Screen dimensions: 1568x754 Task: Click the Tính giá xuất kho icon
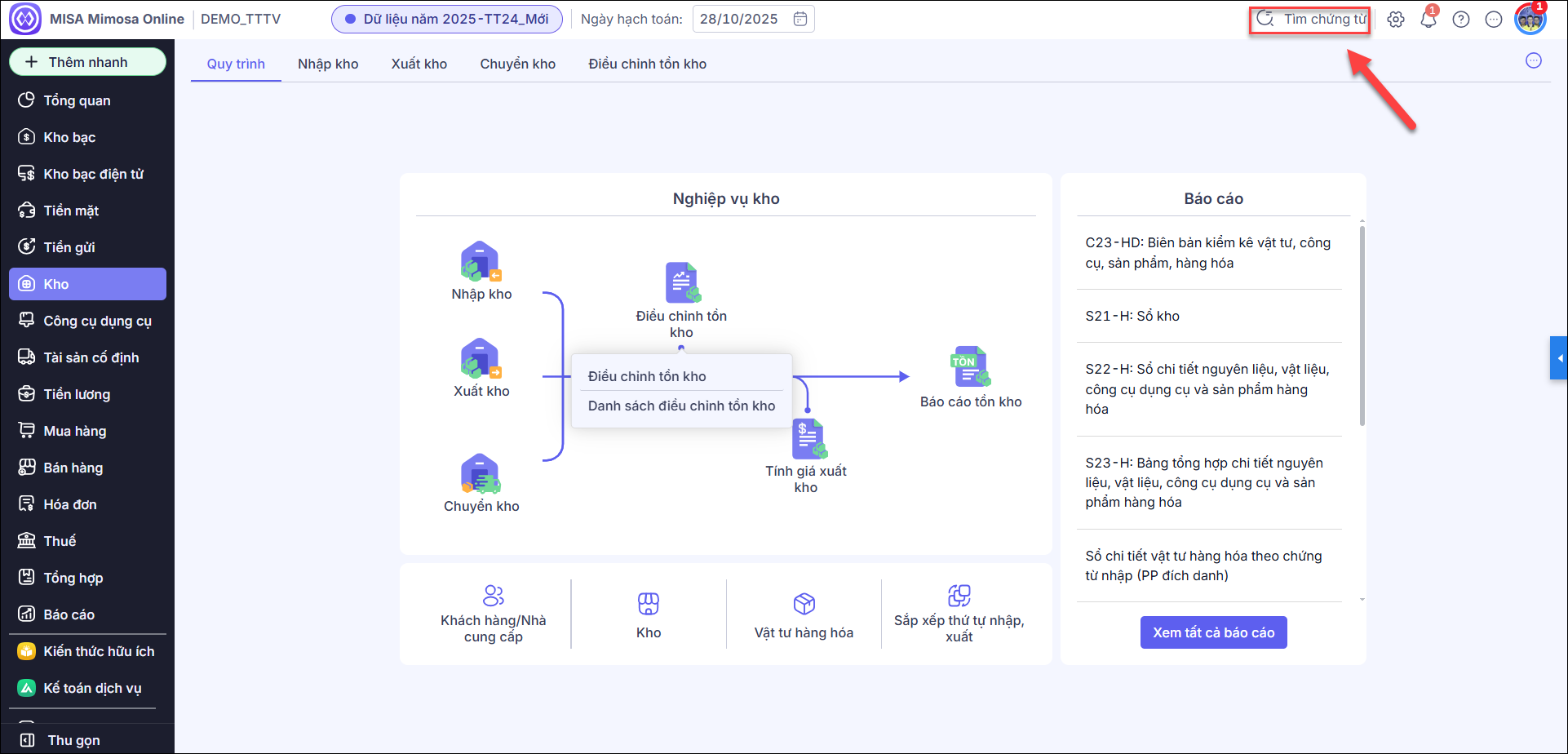tap(808, 440)
